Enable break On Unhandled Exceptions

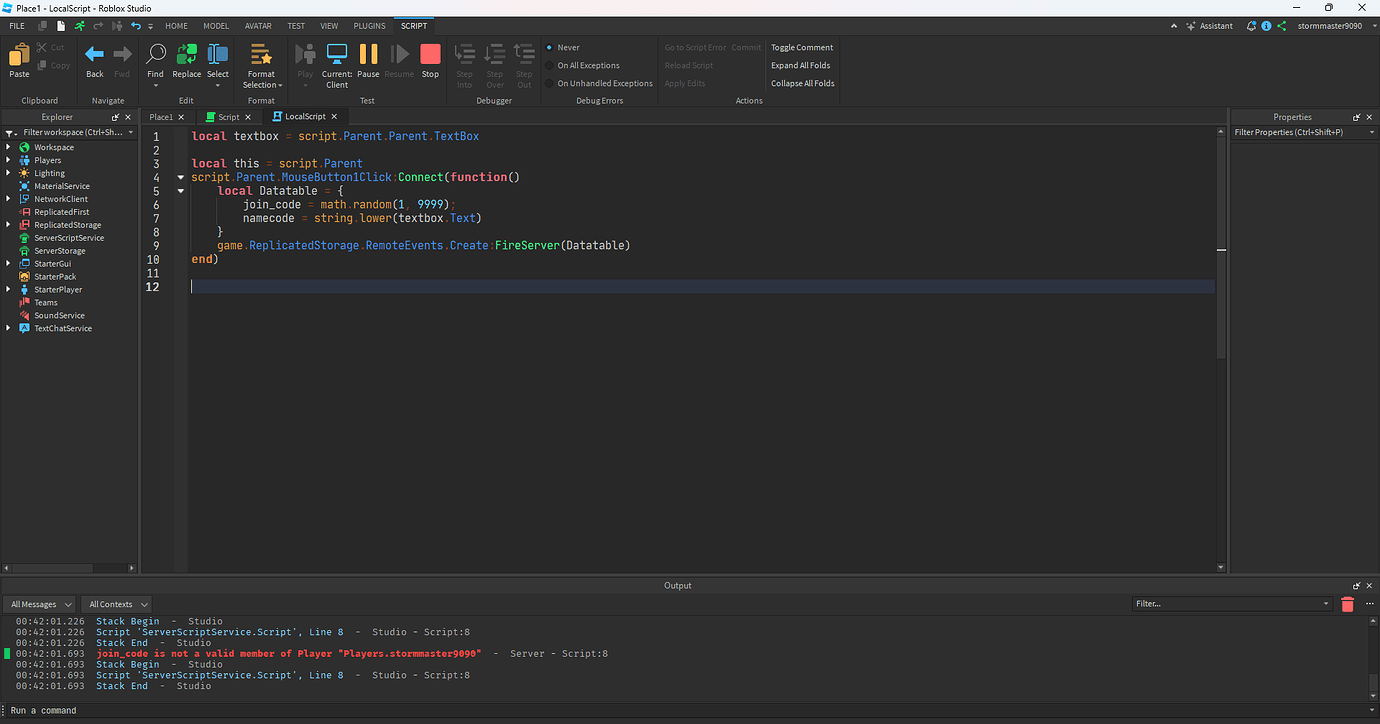point(597,83)
